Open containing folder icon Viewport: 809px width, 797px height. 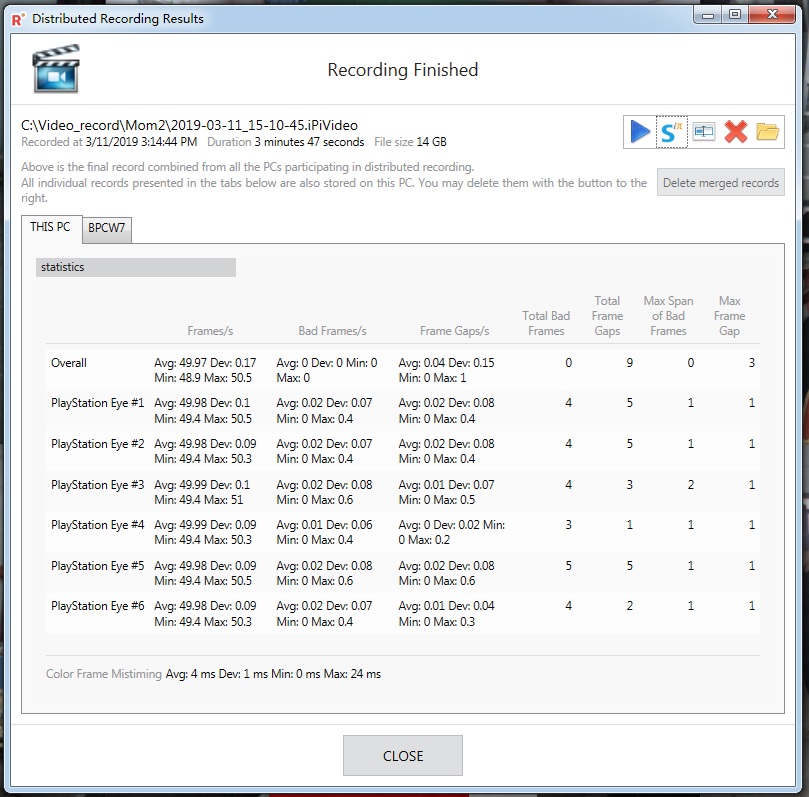point(768,132)
